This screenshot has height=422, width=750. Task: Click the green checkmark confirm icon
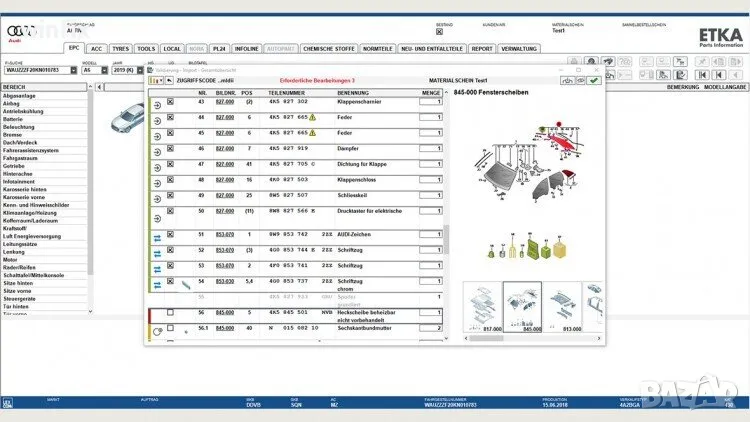pyautogui.click(x=594, y=80)
